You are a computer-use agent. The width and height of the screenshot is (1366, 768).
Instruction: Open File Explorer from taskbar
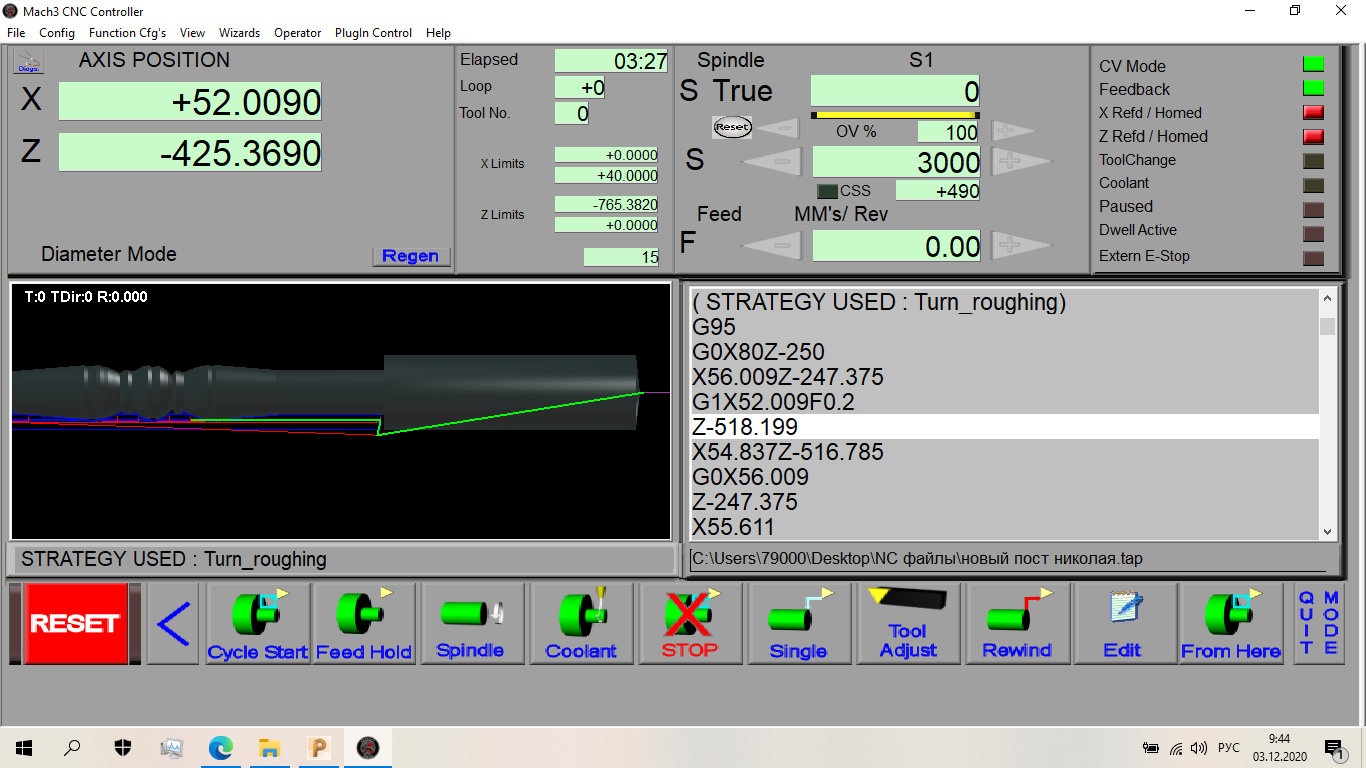pos(269,747)
